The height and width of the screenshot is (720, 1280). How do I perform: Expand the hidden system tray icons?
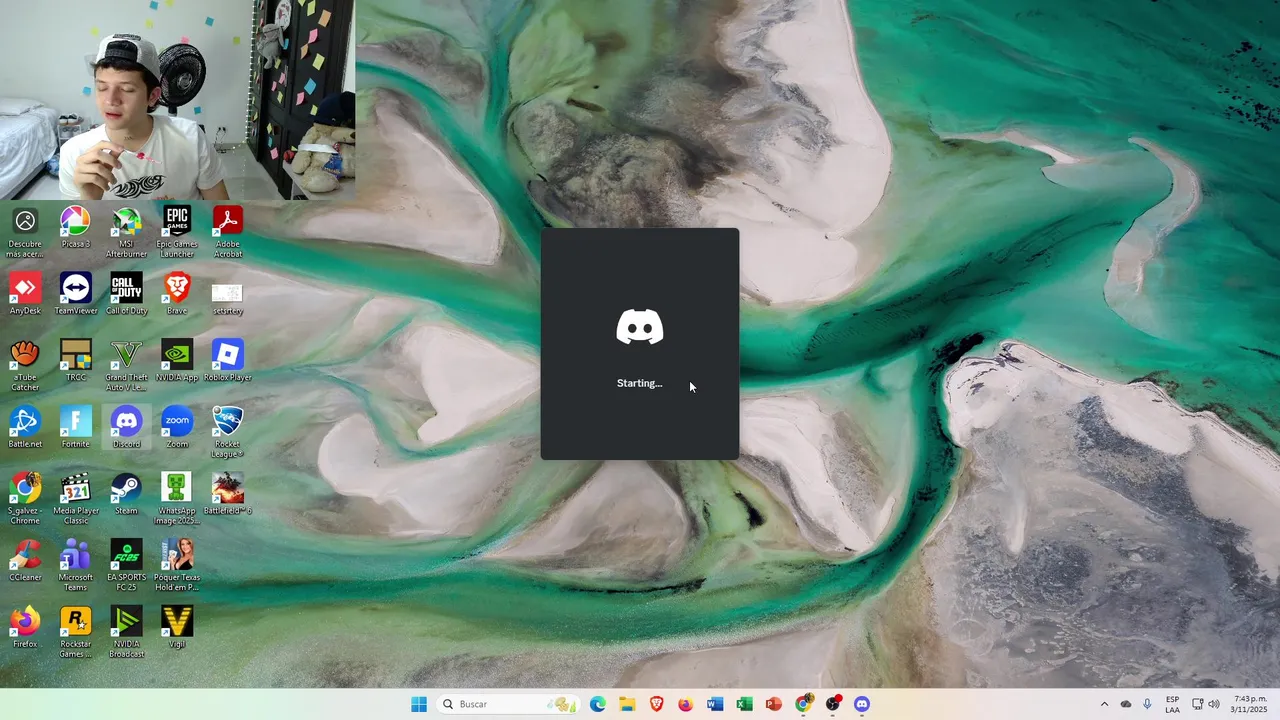point(1104,704)
